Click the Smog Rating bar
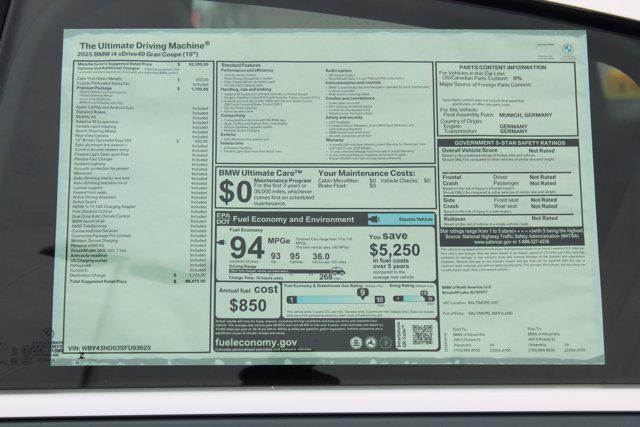640x427 pixels. [x=413, y=299]
